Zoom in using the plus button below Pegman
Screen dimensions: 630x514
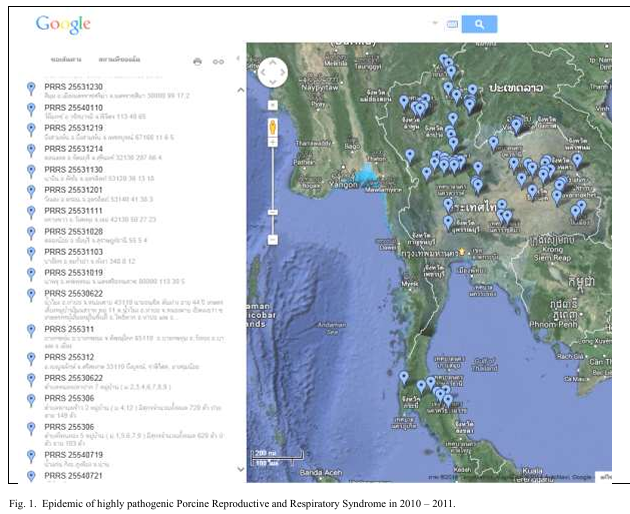tap(273, 142)
